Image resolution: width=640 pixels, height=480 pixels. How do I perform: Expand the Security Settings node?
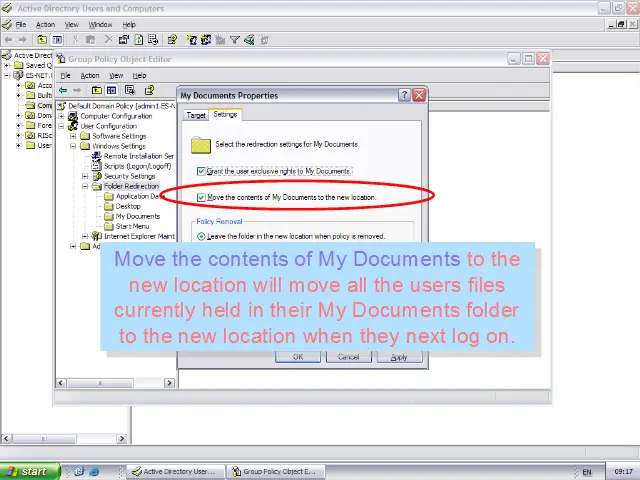click(85, 176)
